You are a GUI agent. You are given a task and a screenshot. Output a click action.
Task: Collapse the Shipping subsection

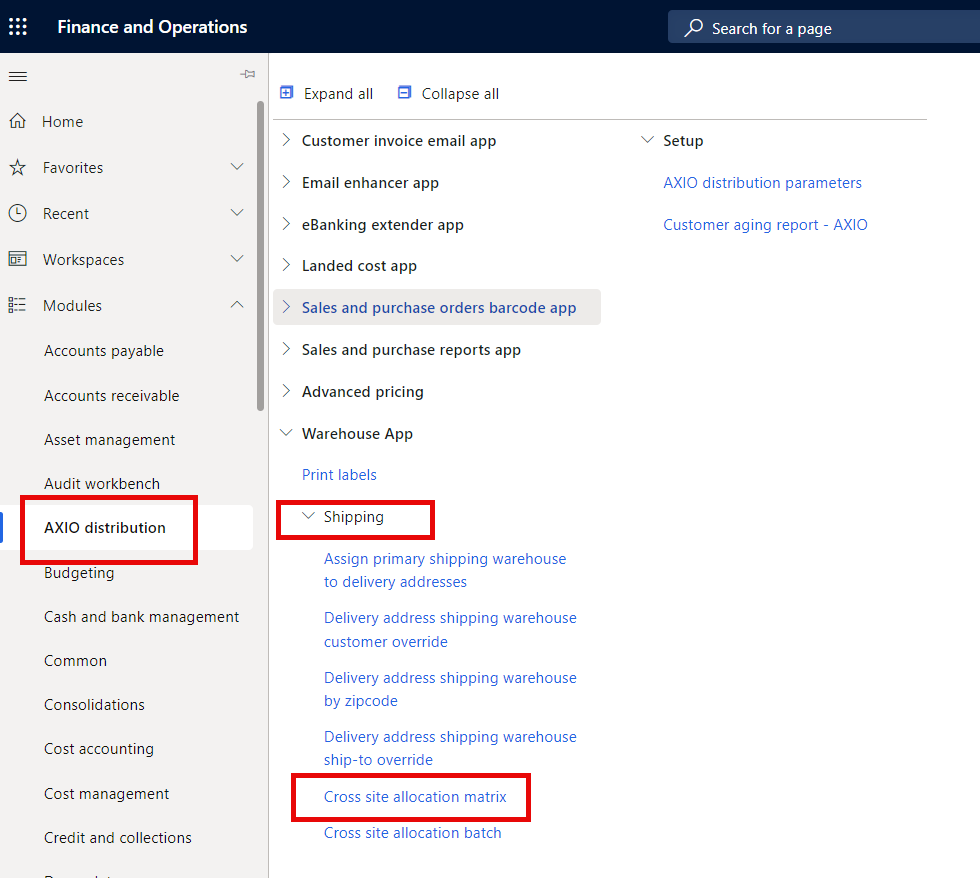tap(310, 517)
